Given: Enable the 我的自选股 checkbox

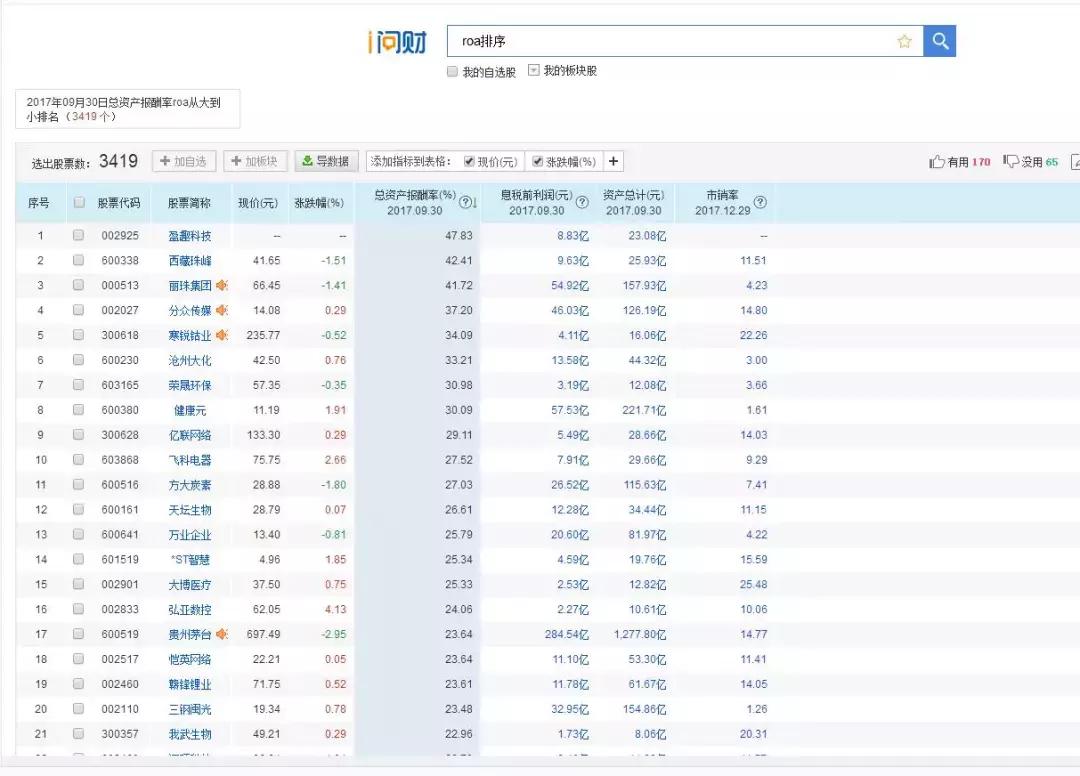Looking at the screenshot, I should pyautogui.click(x=452, y=72).
